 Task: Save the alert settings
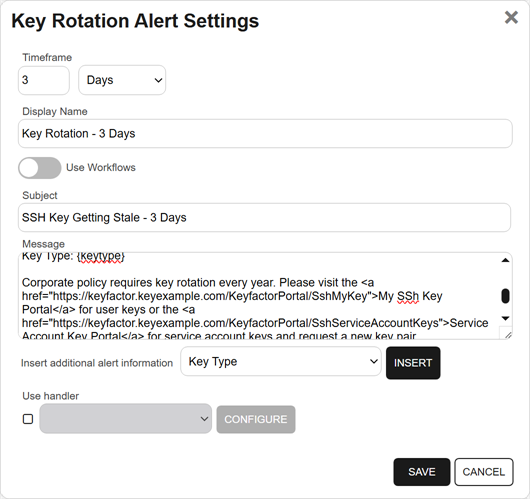click(x=421, y=472)
